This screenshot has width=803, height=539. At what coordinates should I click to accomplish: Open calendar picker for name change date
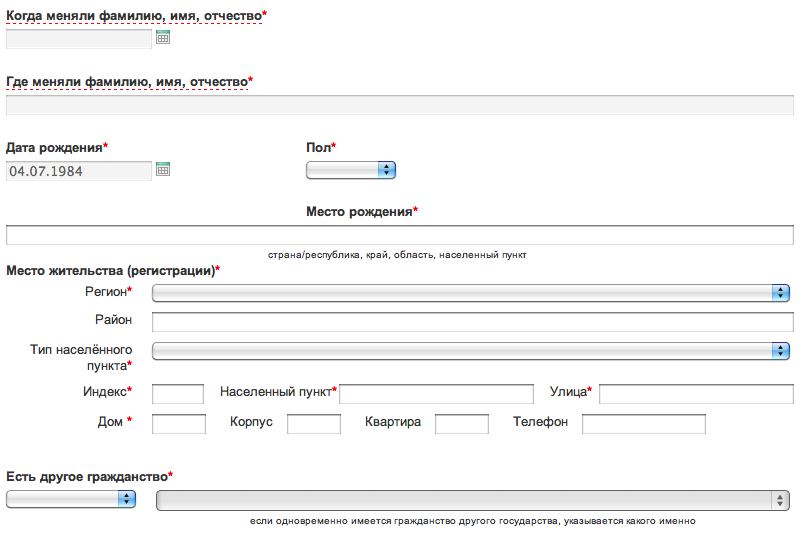click(163, 37)
